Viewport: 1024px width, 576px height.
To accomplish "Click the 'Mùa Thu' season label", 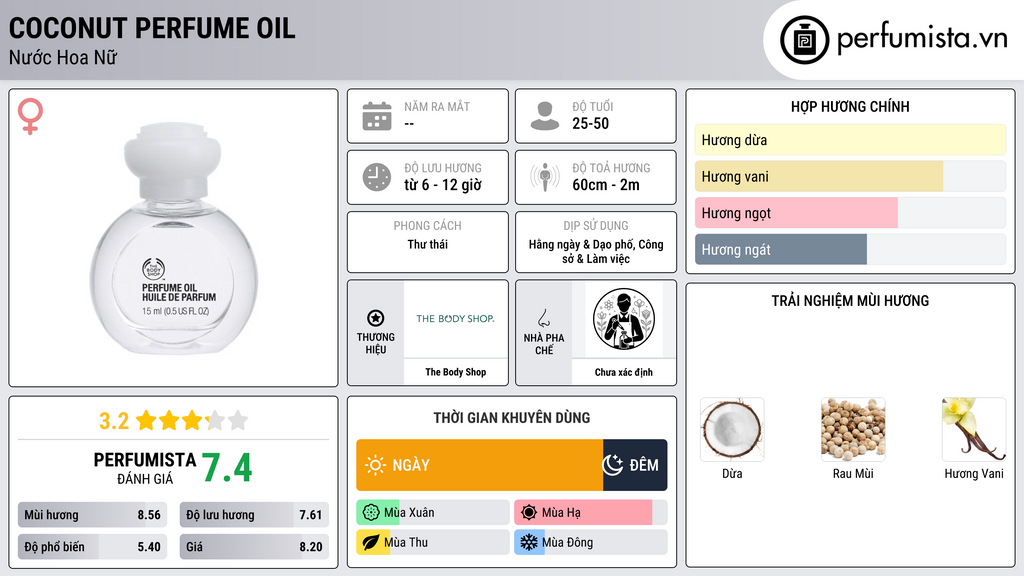I will 406,542.
